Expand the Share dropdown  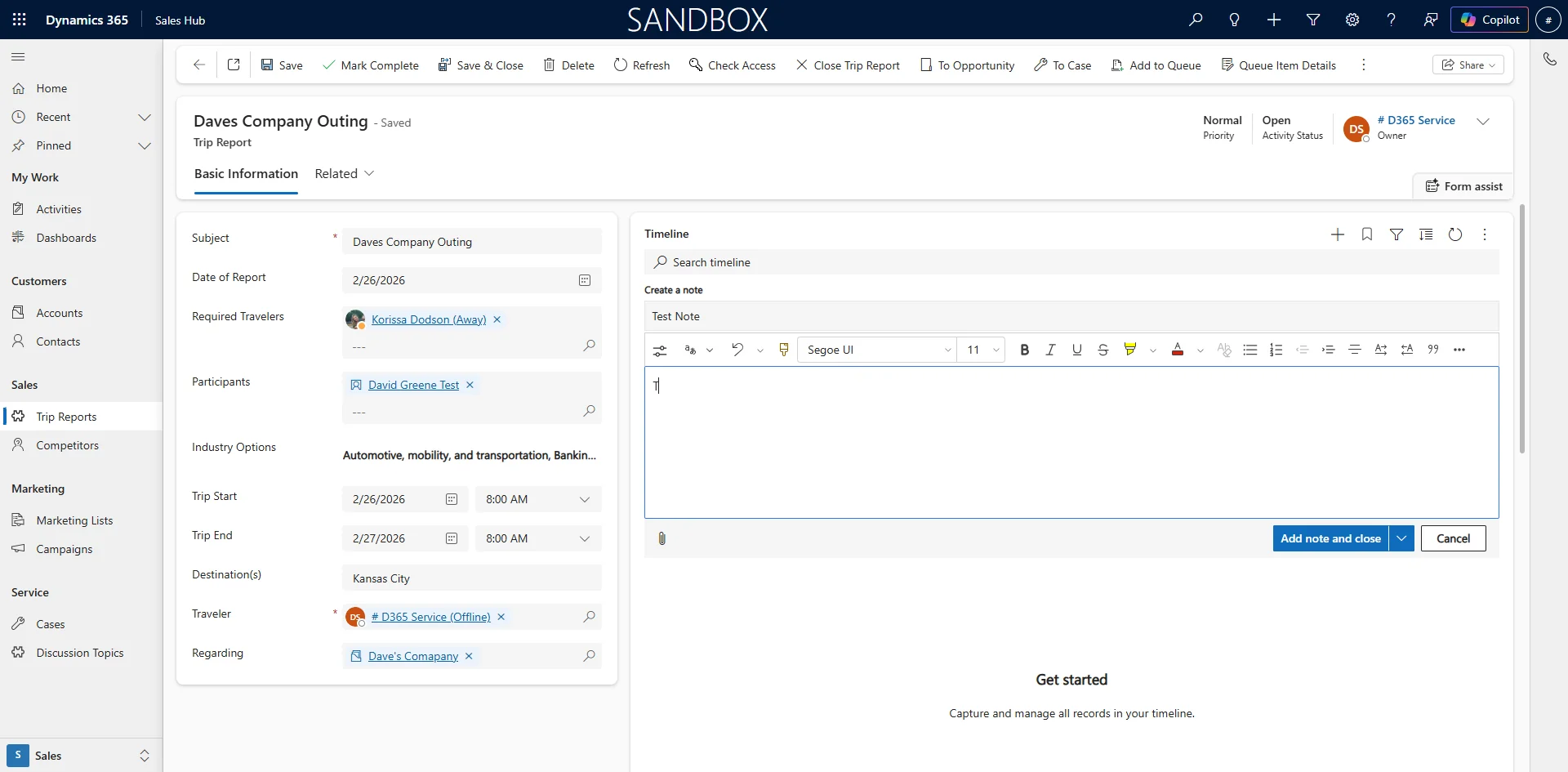click(x=1491, y=65)
